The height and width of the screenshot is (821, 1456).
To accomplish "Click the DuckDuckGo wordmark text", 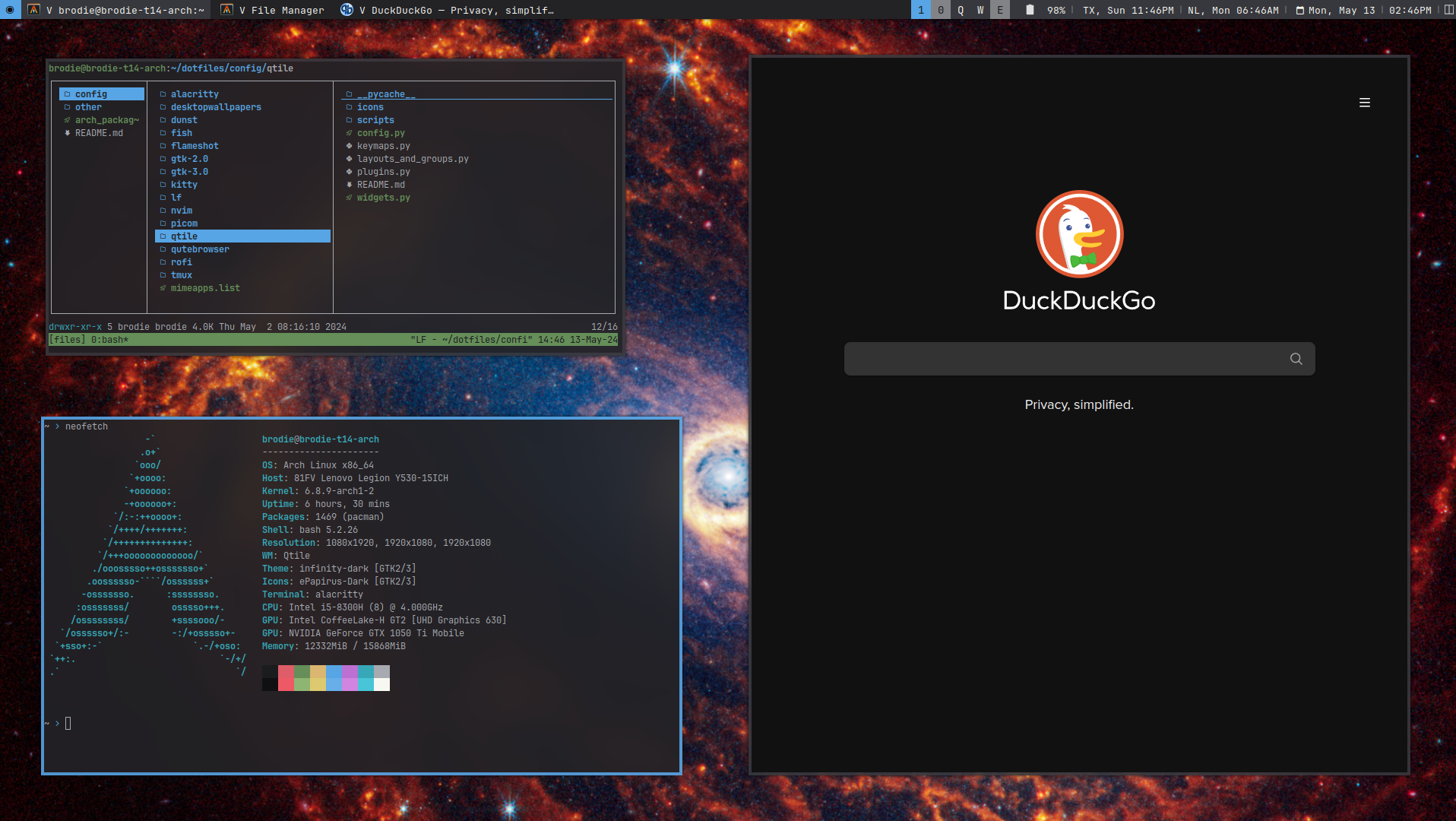I will click(x=1079, y=301).
